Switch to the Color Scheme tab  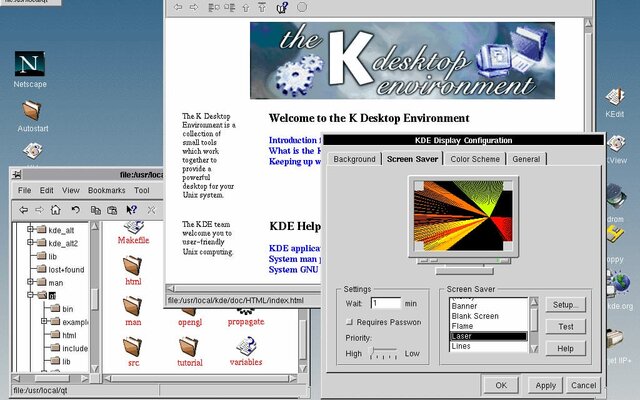click(475, 159)
